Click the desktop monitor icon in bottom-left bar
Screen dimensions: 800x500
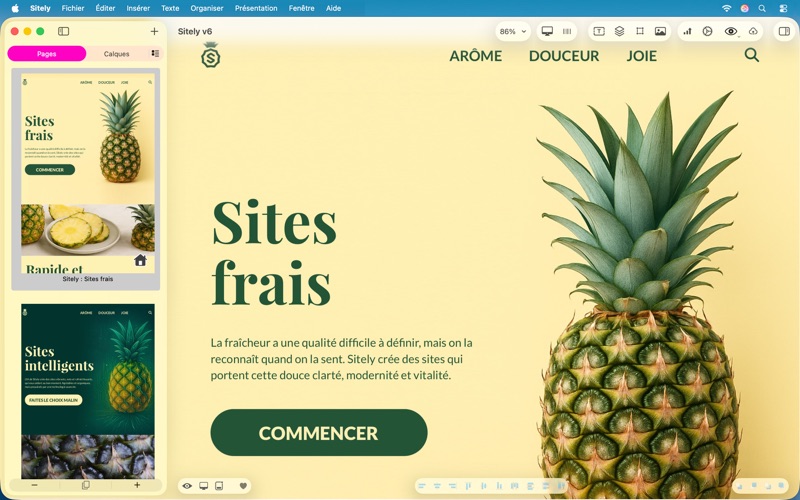pos(204,486)
